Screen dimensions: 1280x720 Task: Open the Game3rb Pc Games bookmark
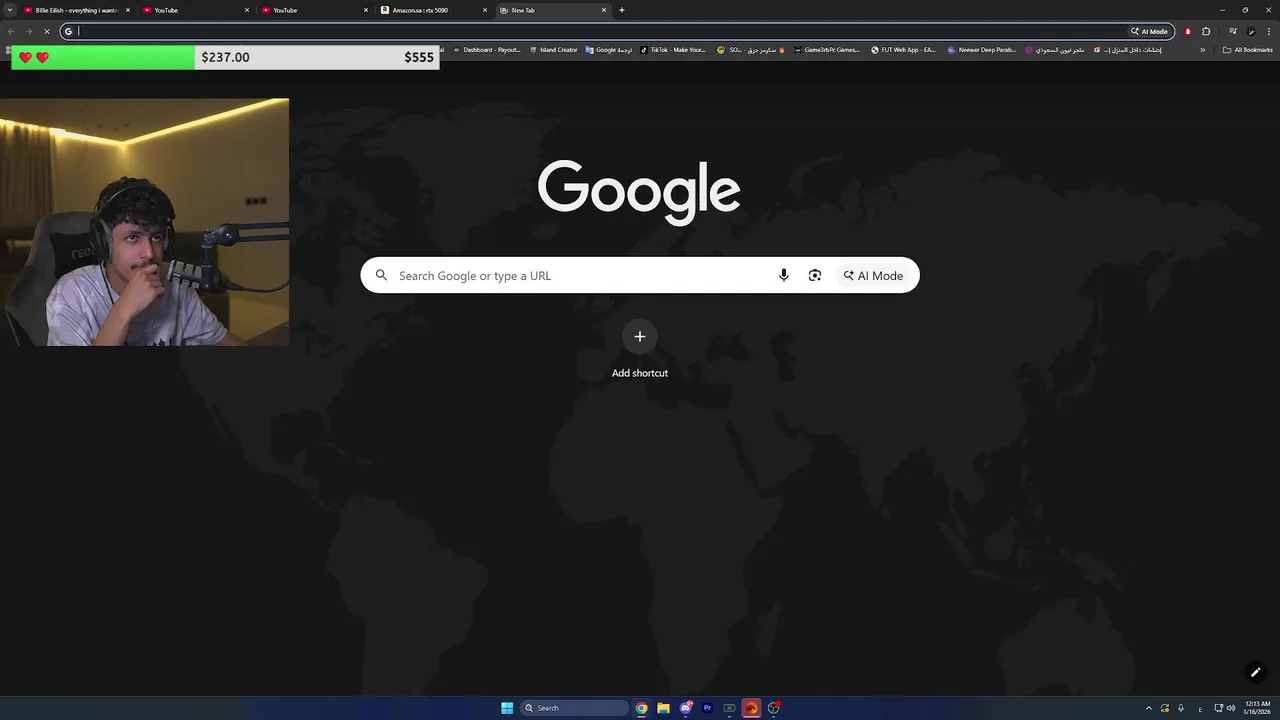(x=826, y=50)
